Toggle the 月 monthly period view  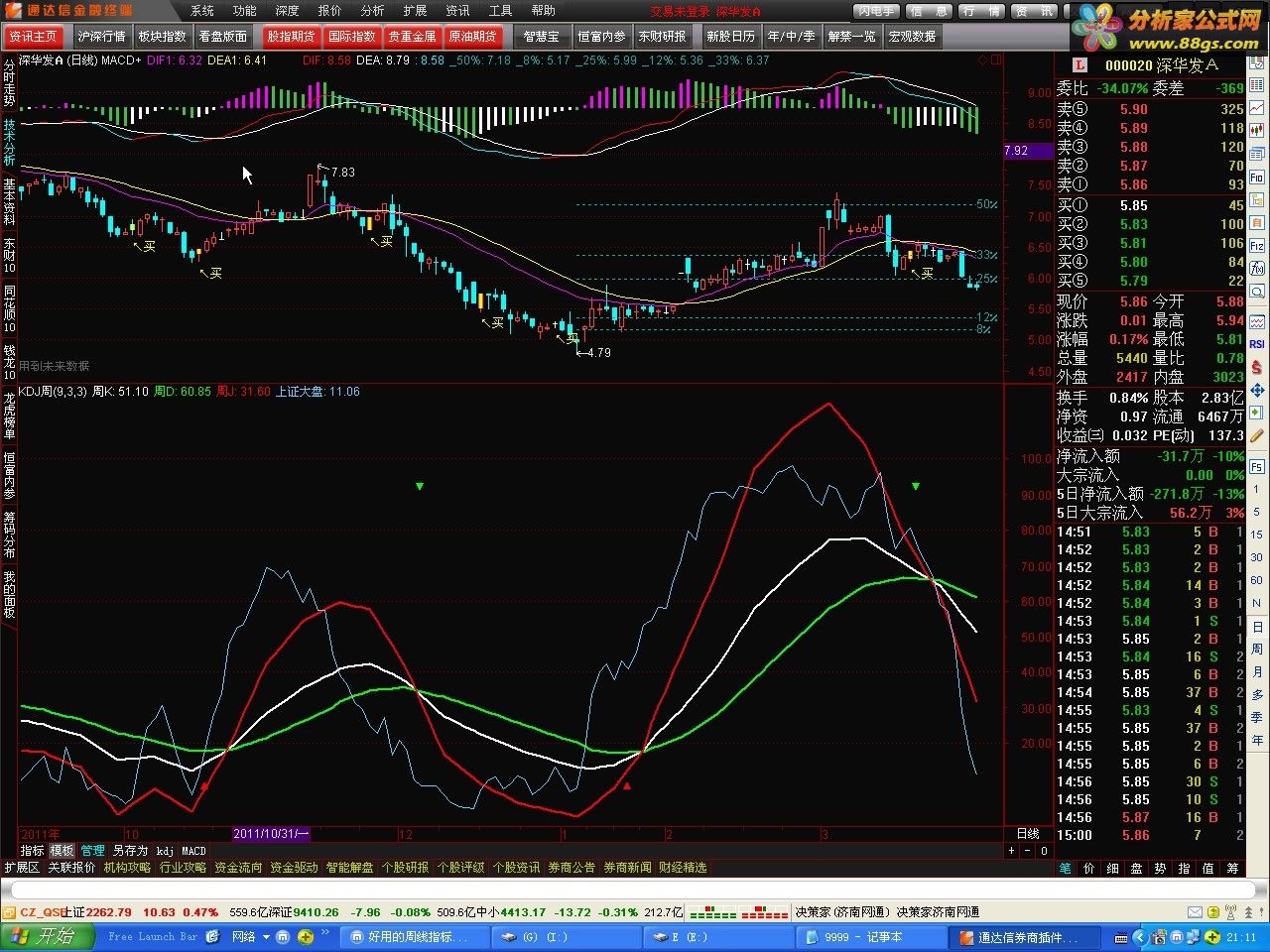(x=1257, y=672)
